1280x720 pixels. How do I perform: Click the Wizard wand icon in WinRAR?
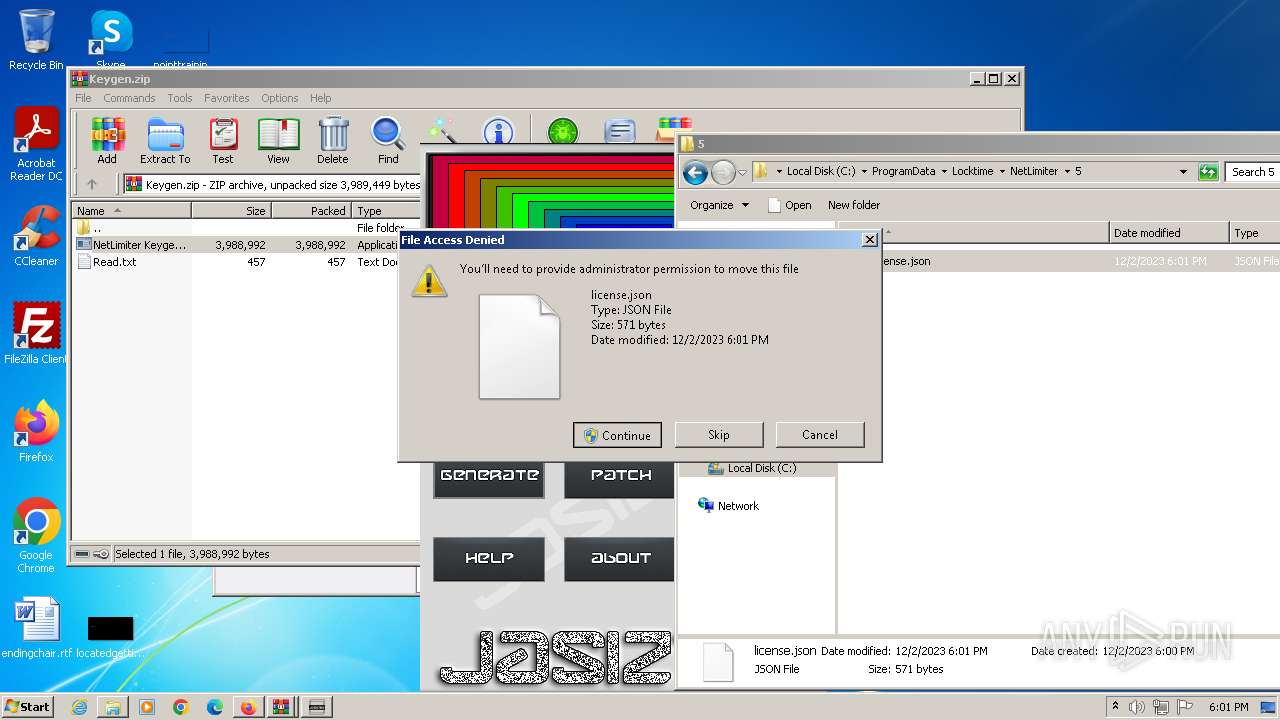pyautogui.click(x=442, y=131)
